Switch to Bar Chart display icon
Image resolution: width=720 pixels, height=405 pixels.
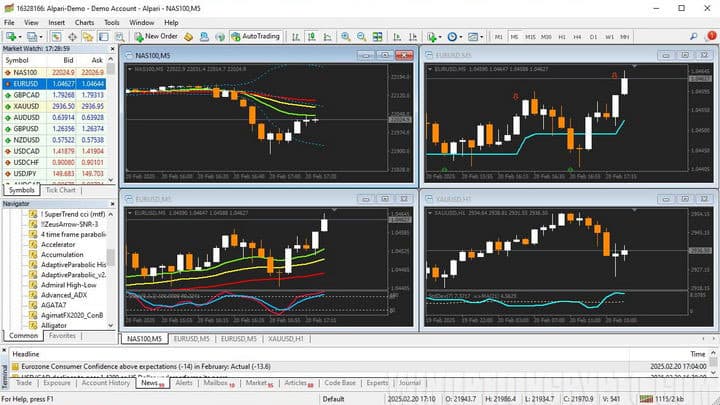[296, 37]
